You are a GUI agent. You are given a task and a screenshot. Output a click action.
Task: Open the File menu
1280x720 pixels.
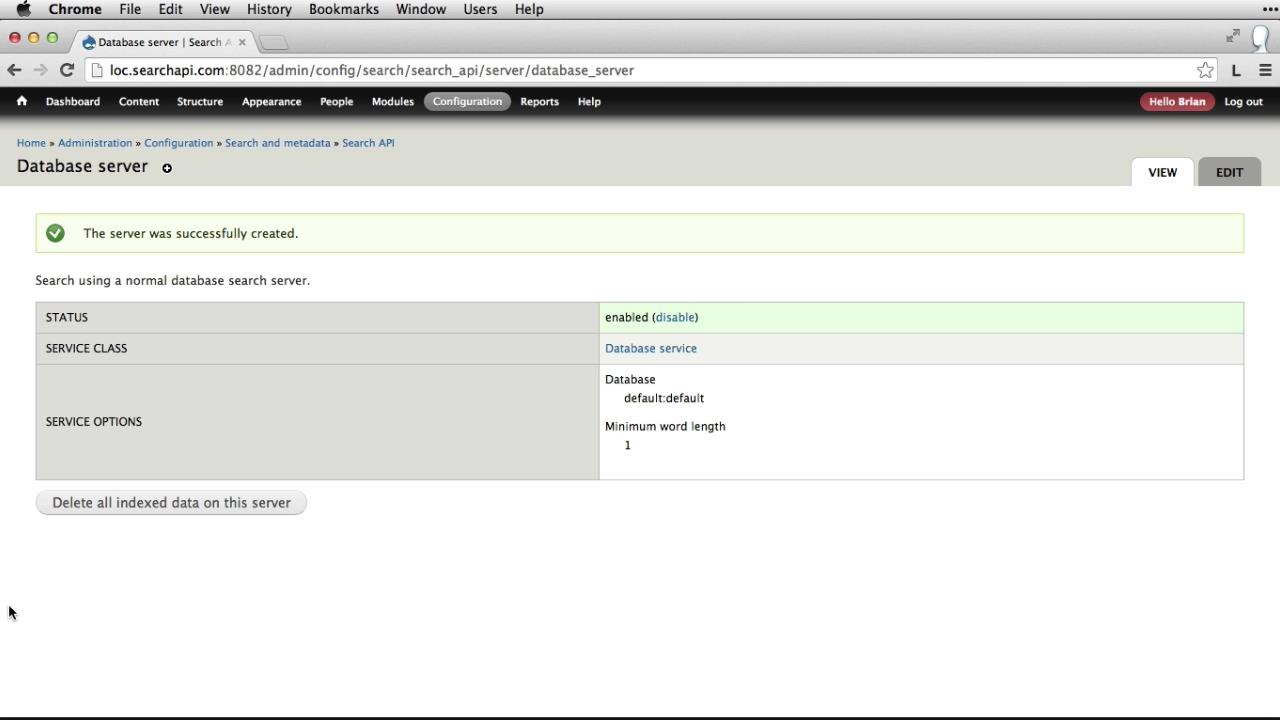pos(130,9)
